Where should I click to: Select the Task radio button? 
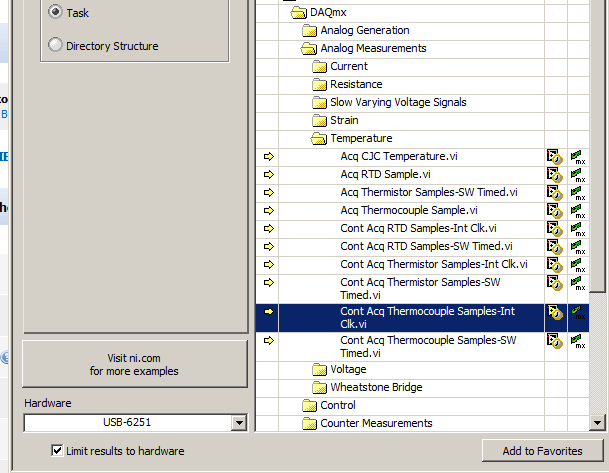55,13
